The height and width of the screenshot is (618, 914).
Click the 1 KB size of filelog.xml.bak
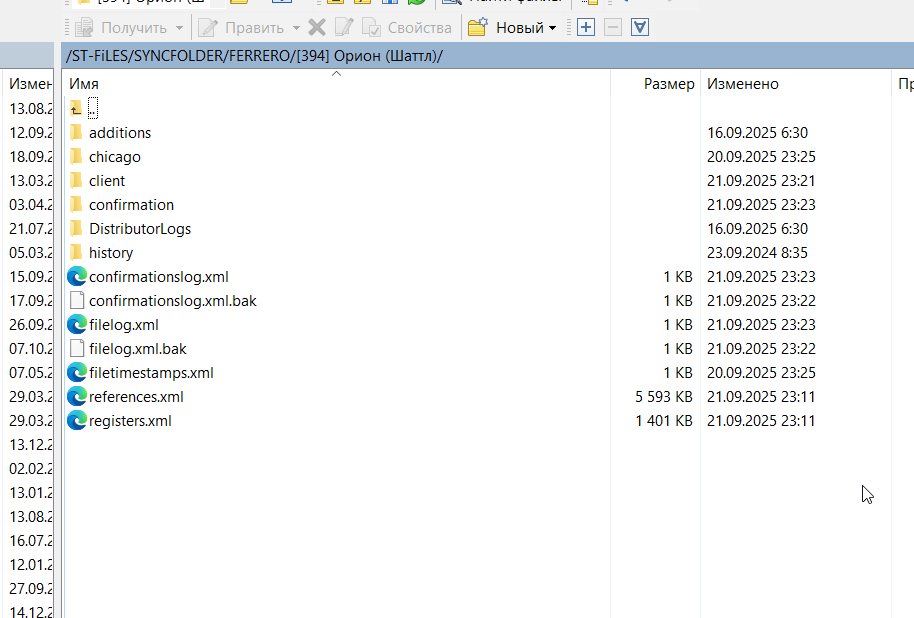[678, 349]
